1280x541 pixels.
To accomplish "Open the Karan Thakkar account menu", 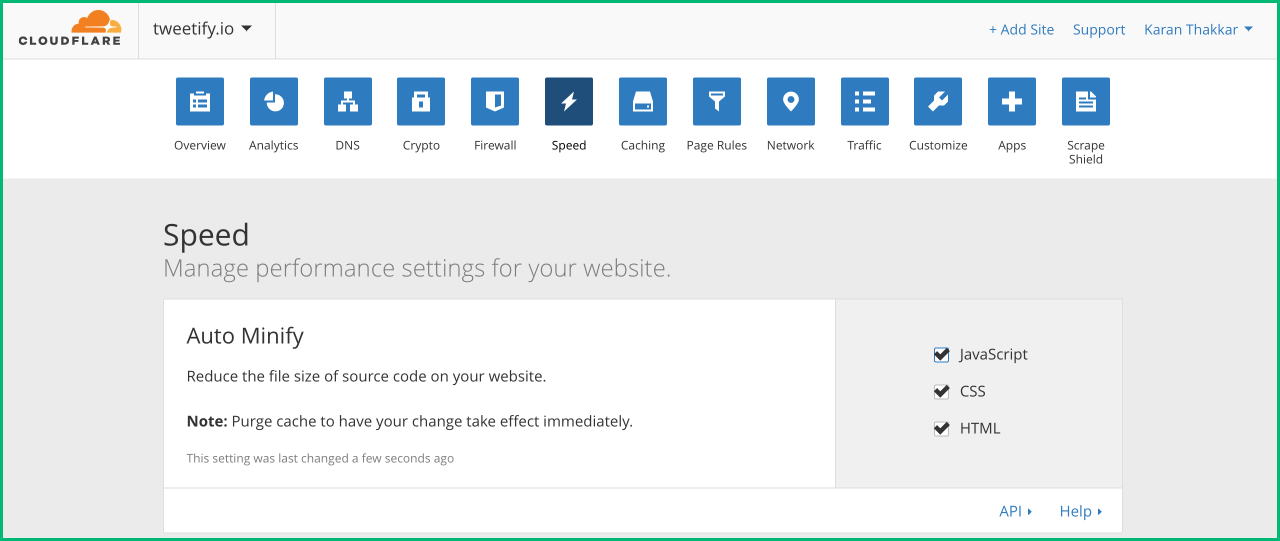I will point(1198,30).
